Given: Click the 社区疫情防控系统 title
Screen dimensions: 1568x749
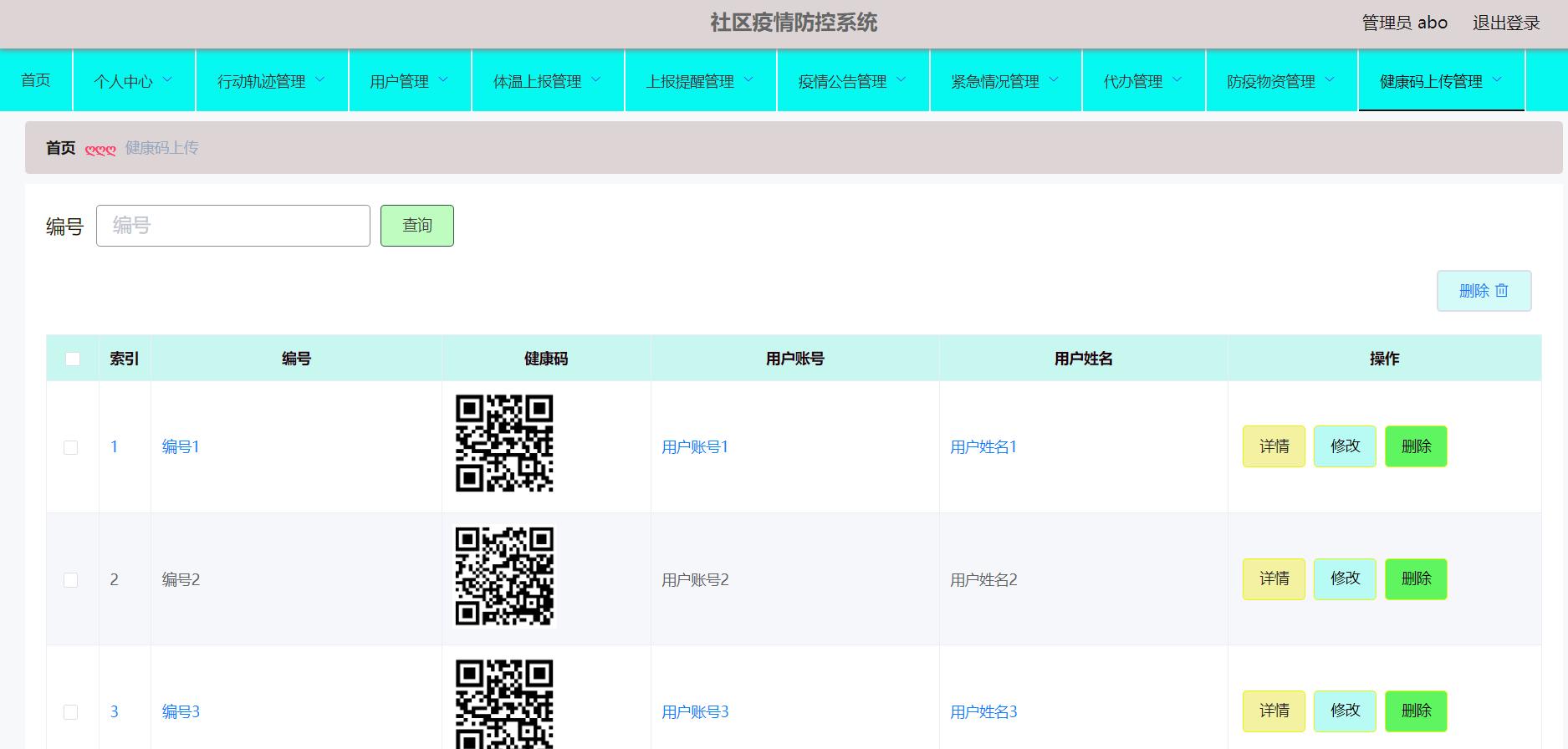Looking at the screenshot, I should coord(794,23).
